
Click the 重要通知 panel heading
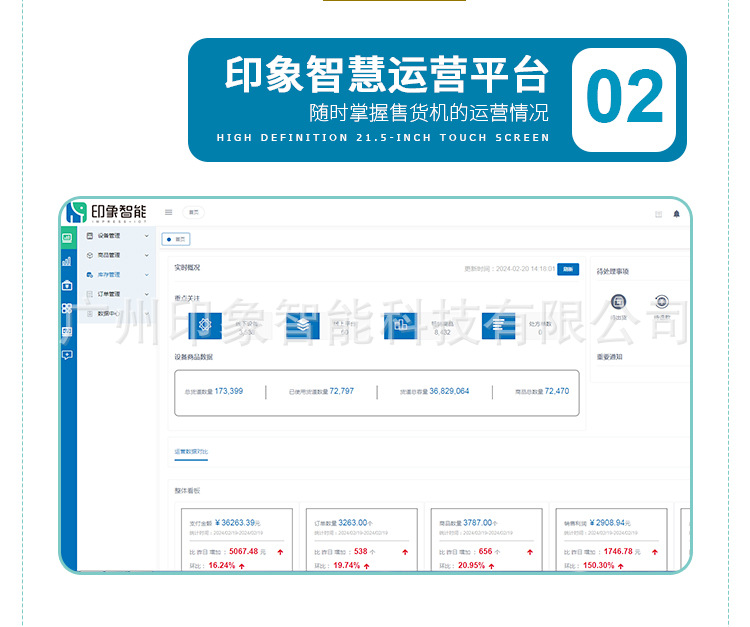pos(609,357)
